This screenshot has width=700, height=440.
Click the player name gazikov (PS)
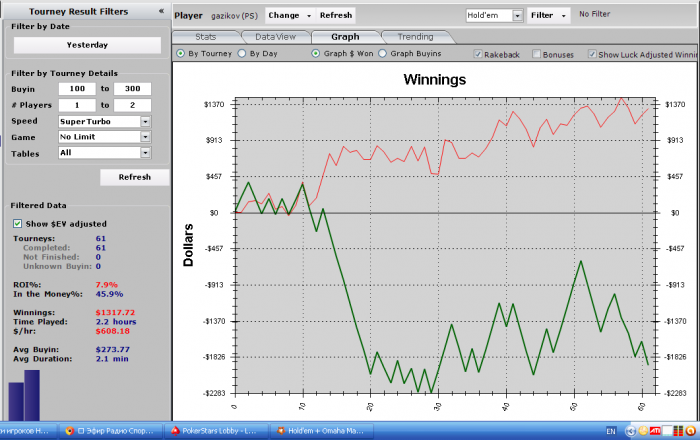(234, 16)
